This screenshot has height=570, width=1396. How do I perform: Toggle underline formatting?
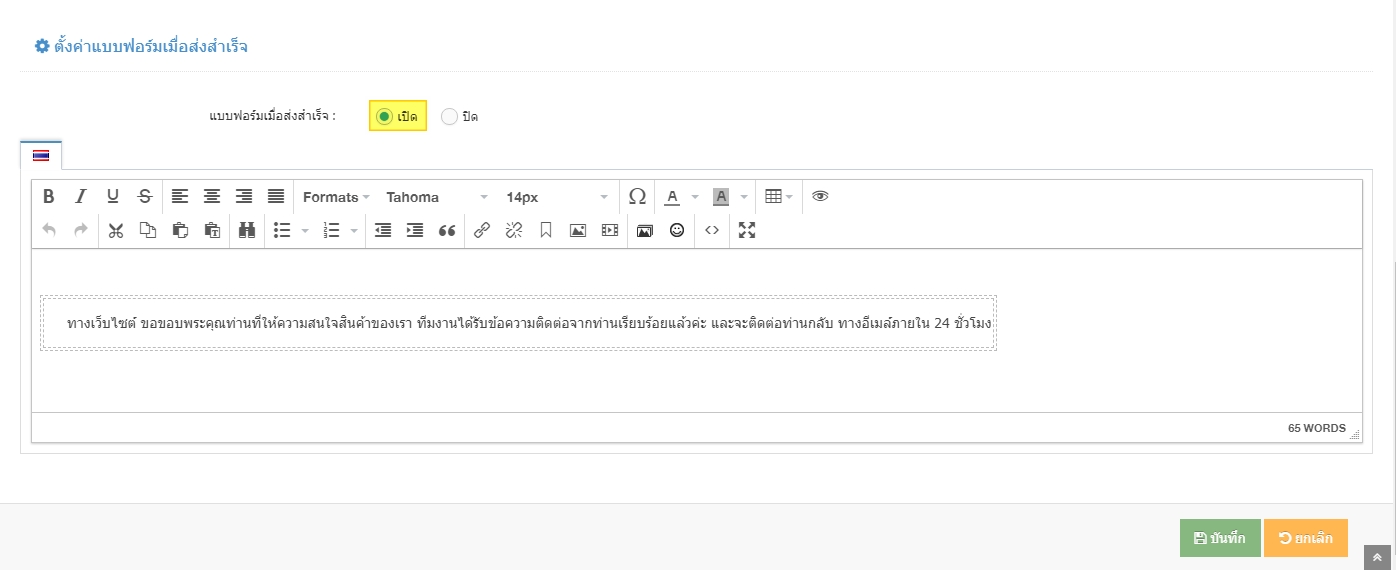coord(113,197)
